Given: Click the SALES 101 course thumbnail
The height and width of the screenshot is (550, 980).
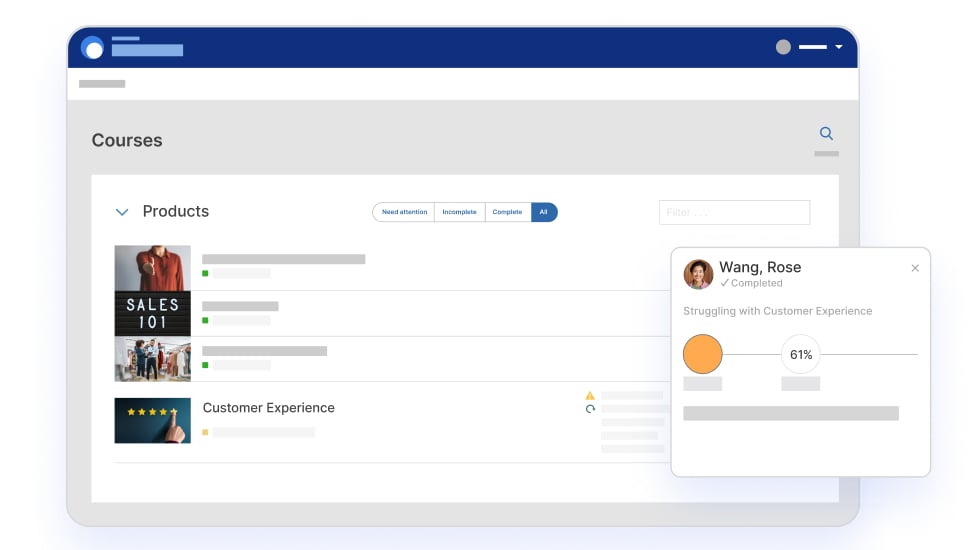Looking at the screenshot, I should [152, 313].
